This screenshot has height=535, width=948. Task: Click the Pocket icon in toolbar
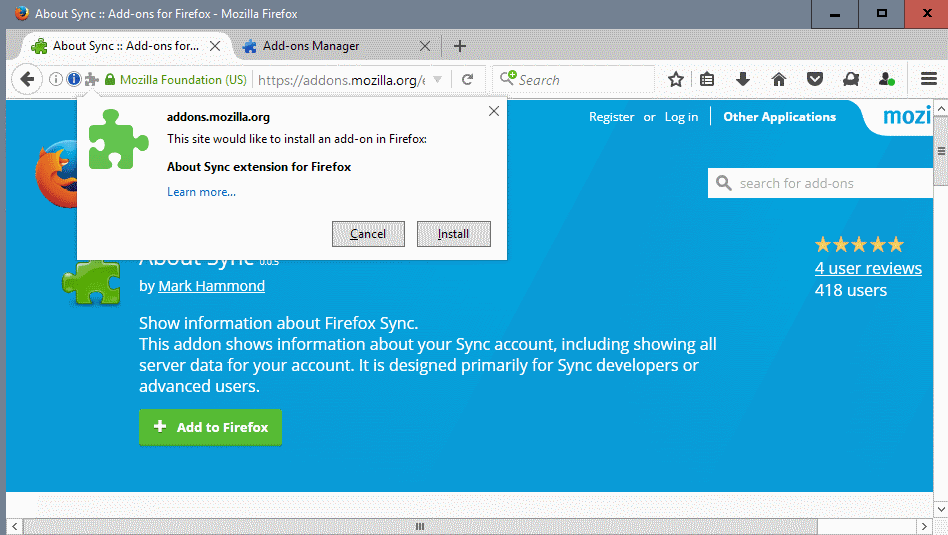(815, 80)
